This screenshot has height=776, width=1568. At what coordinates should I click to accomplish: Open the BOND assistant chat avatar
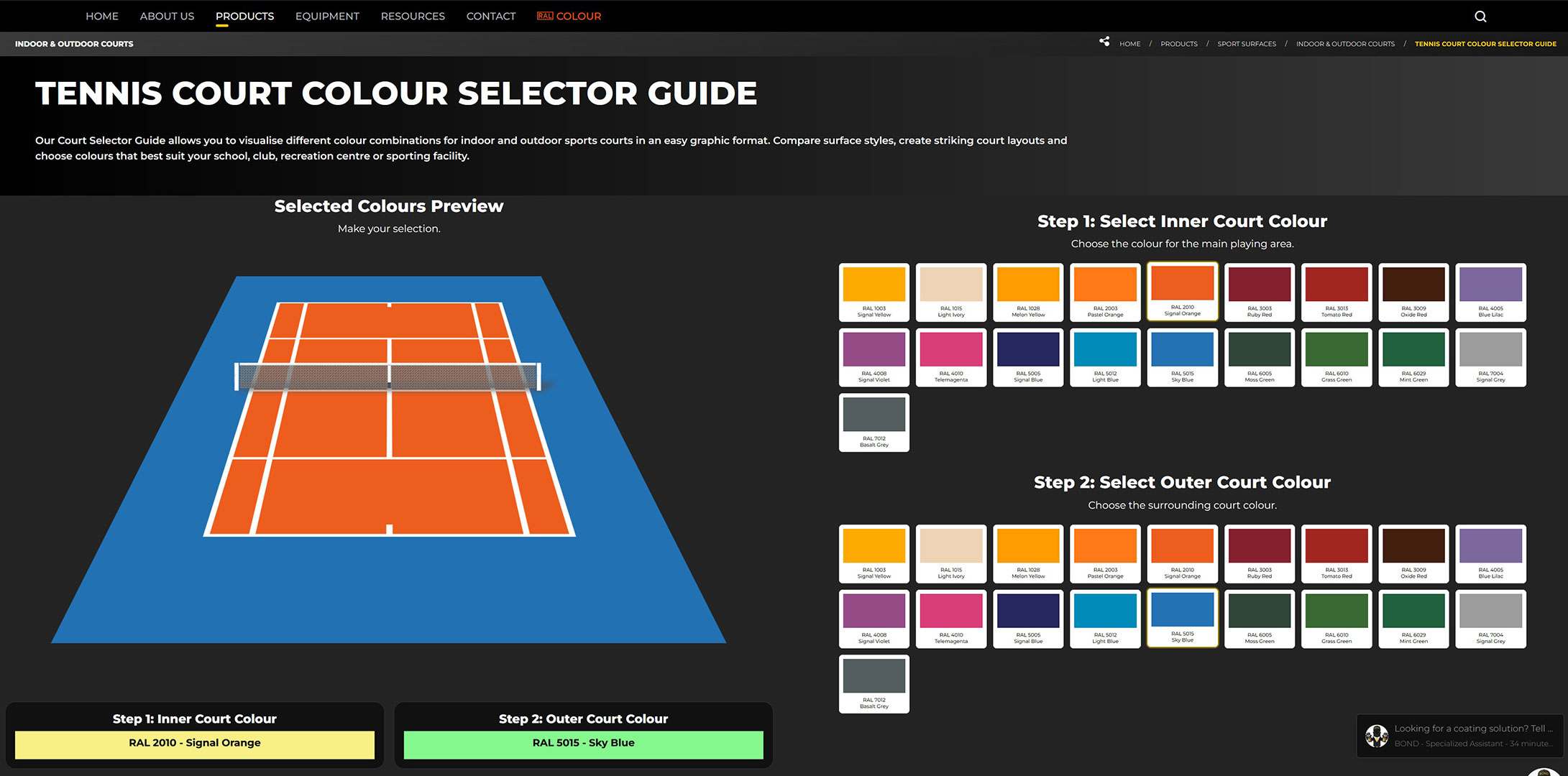[1377, 736]
